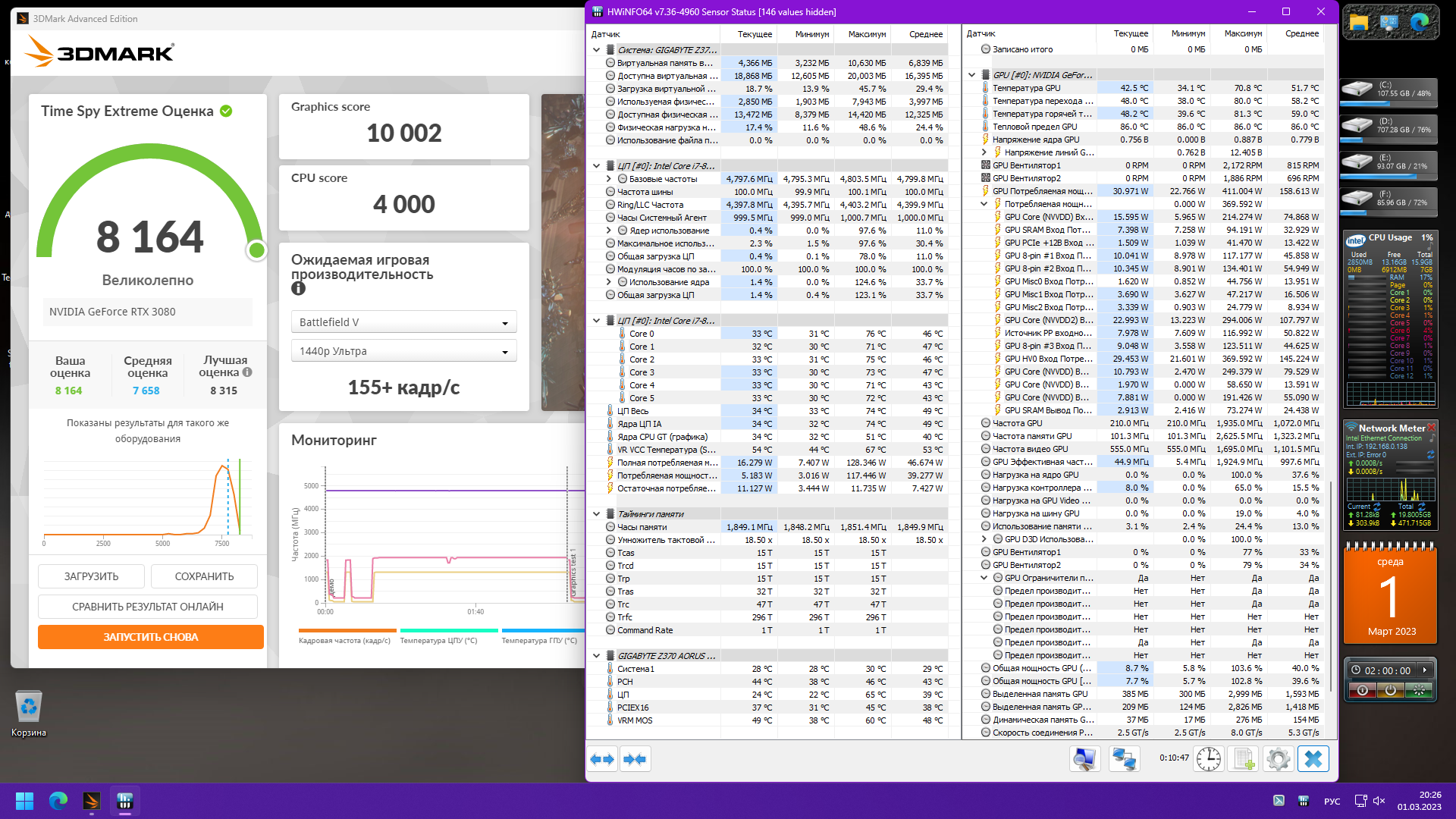Screen dimensions: 1456x819
Task: Click СРАВНИТЬ РЕЗУЛЬТАТ ОНЛАЙН button
Action: 148,607
